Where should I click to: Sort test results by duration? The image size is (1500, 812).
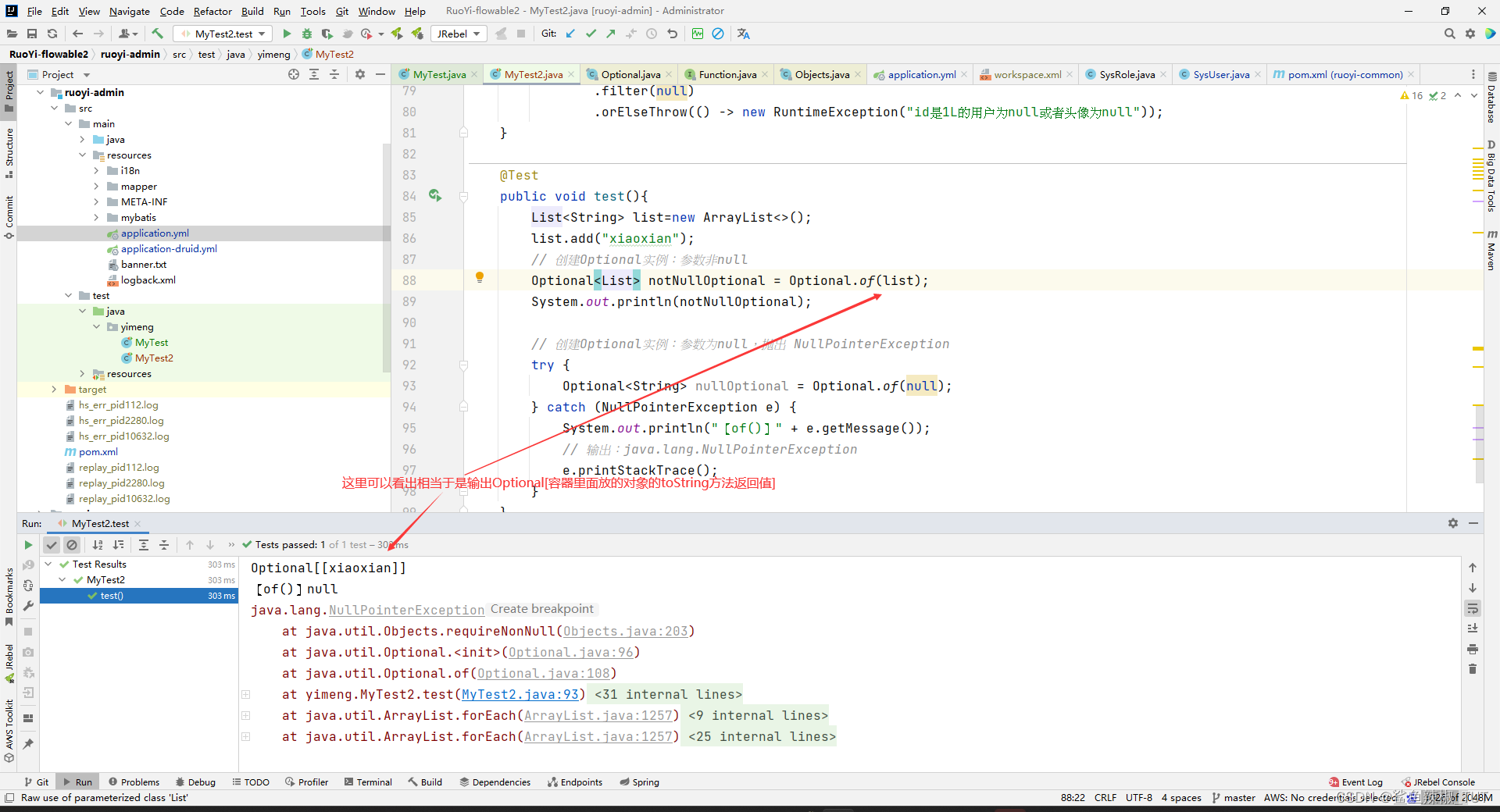pos(118,545)
